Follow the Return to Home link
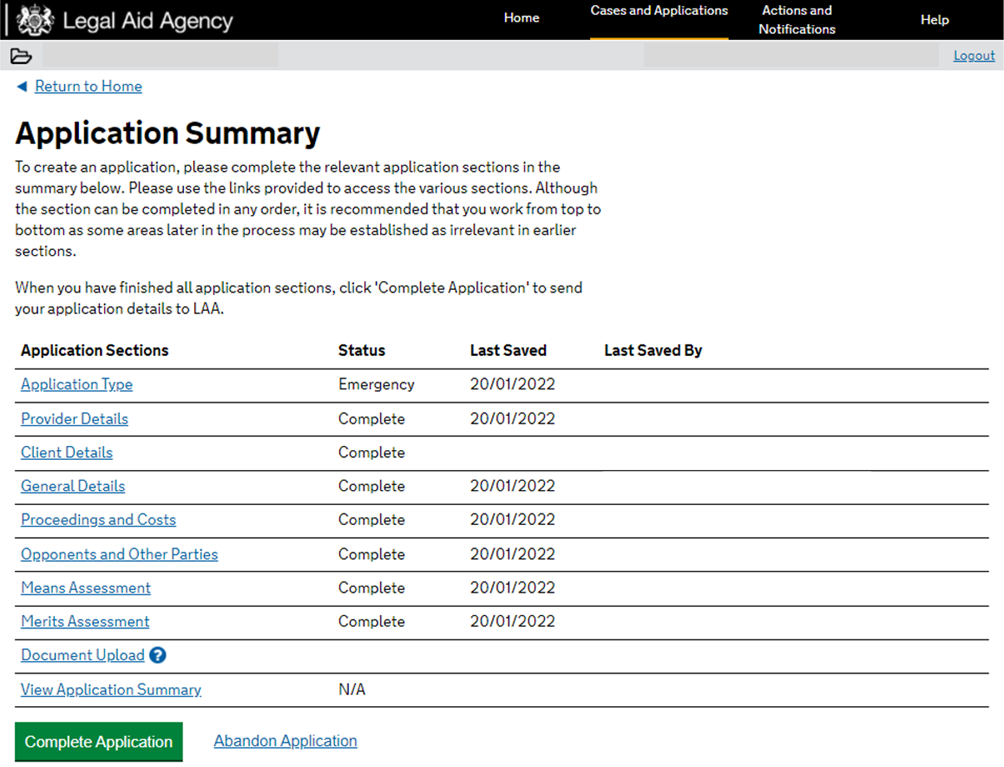 (x=88, y=87)
